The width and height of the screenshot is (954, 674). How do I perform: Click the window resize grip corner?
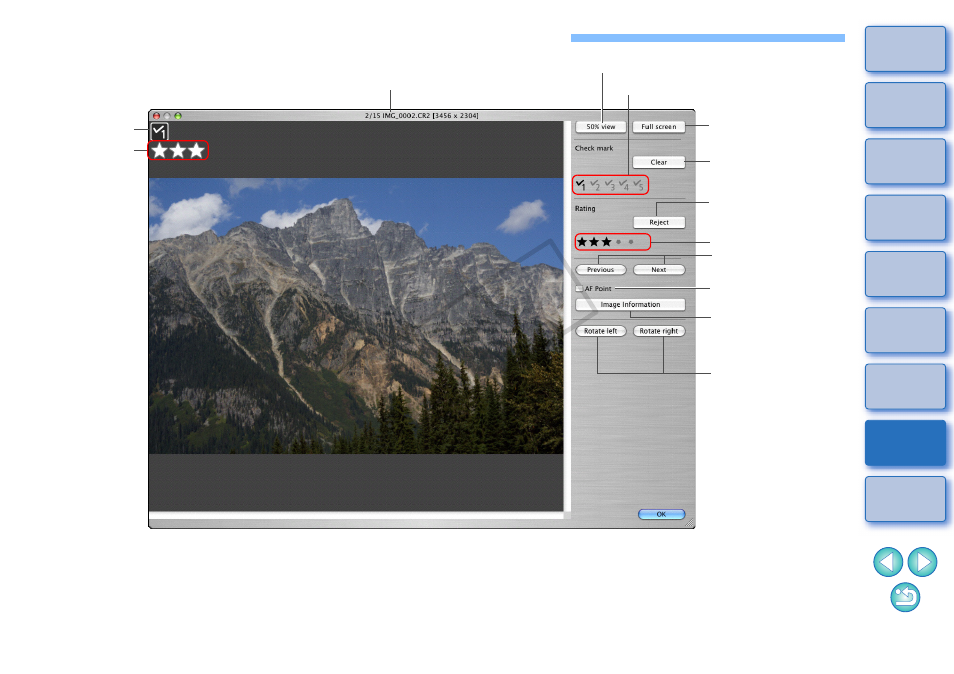[x=690, y=523]
